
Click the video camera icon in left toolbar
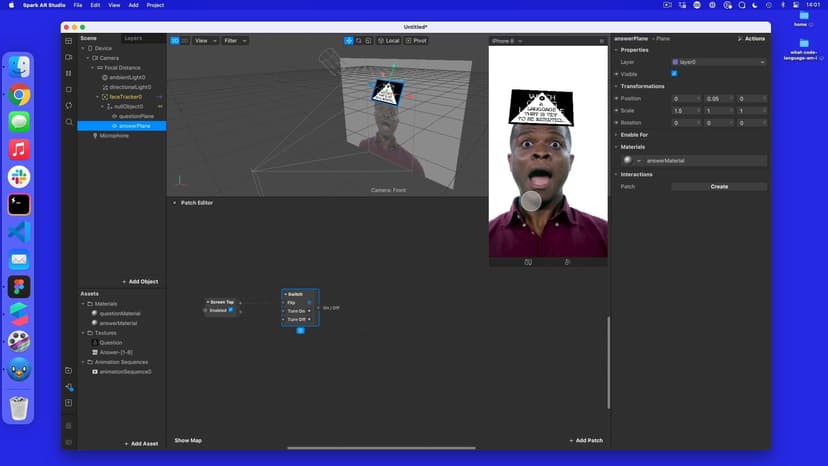[x=69, y=57]
